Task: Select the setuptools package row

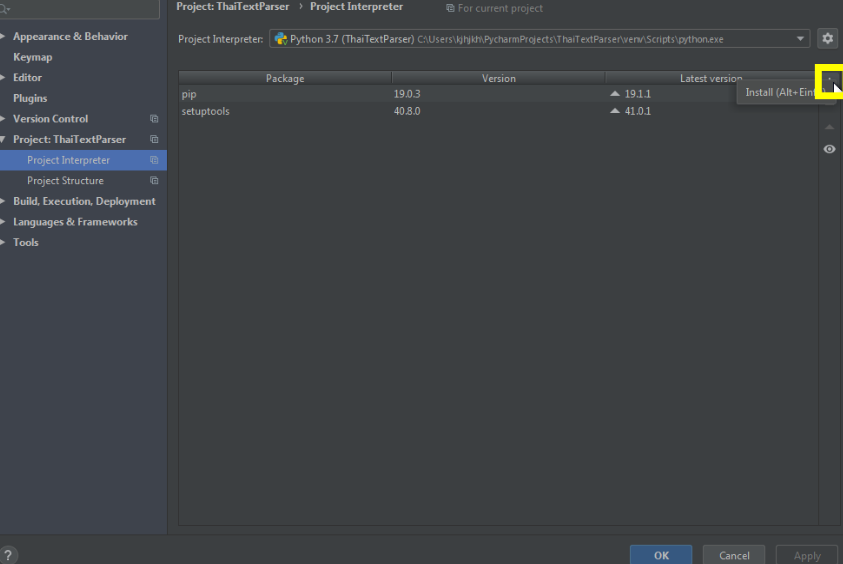Action: point(498,111)
